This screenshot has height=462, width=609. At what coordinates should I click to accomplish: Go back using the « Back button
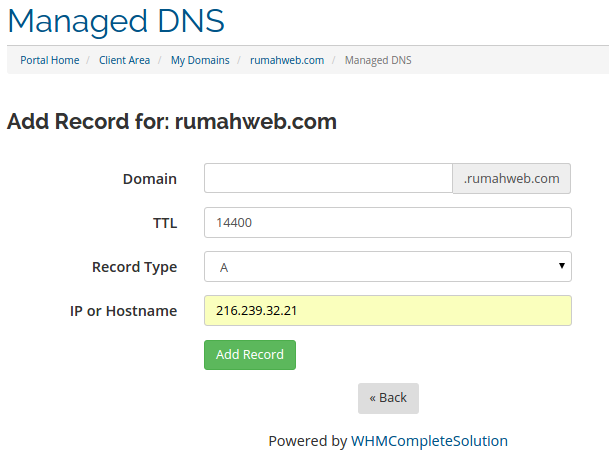point(388,398)
